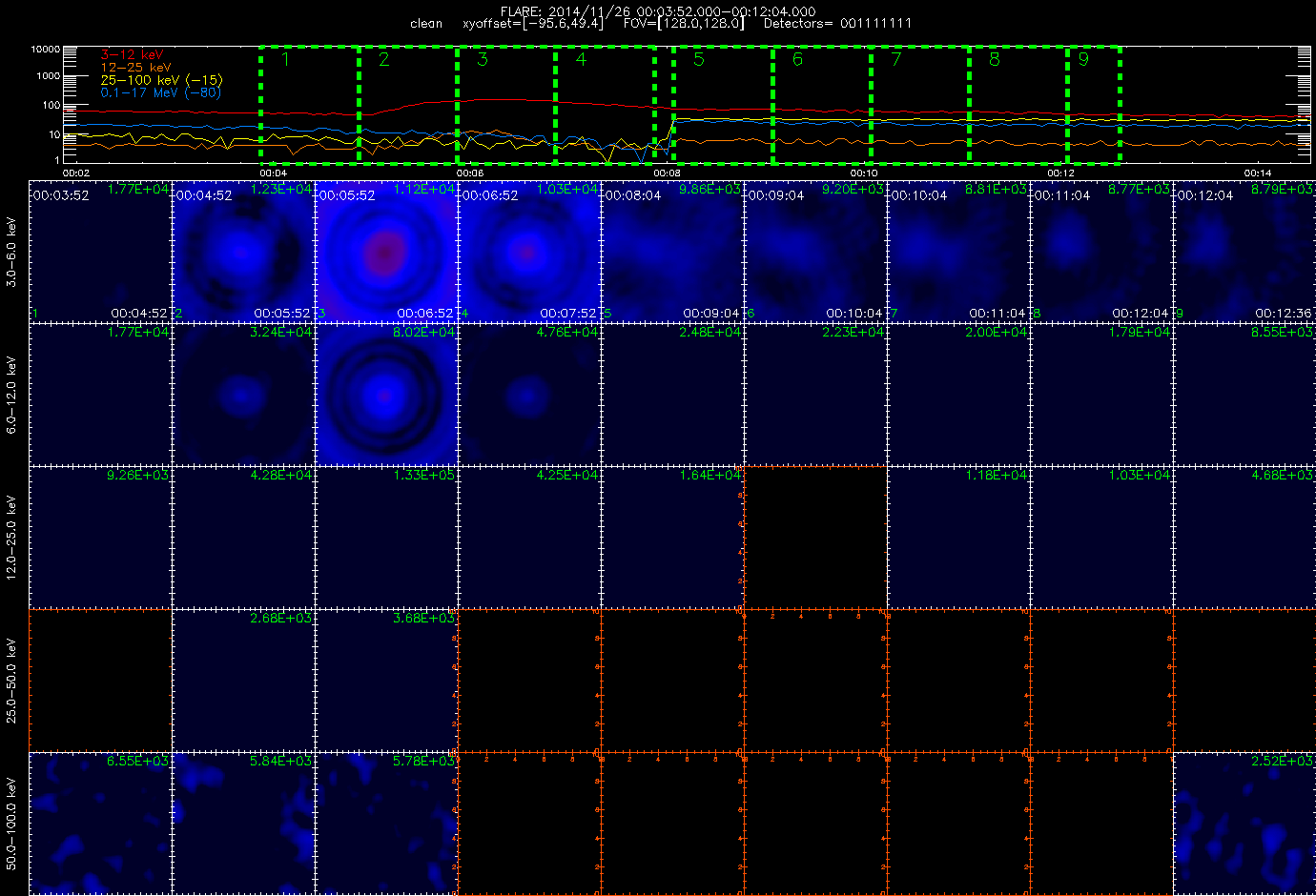Click the '00:09:04' start time label
The height and width of the screenshot is (896, 1316).
coord(775,195)
